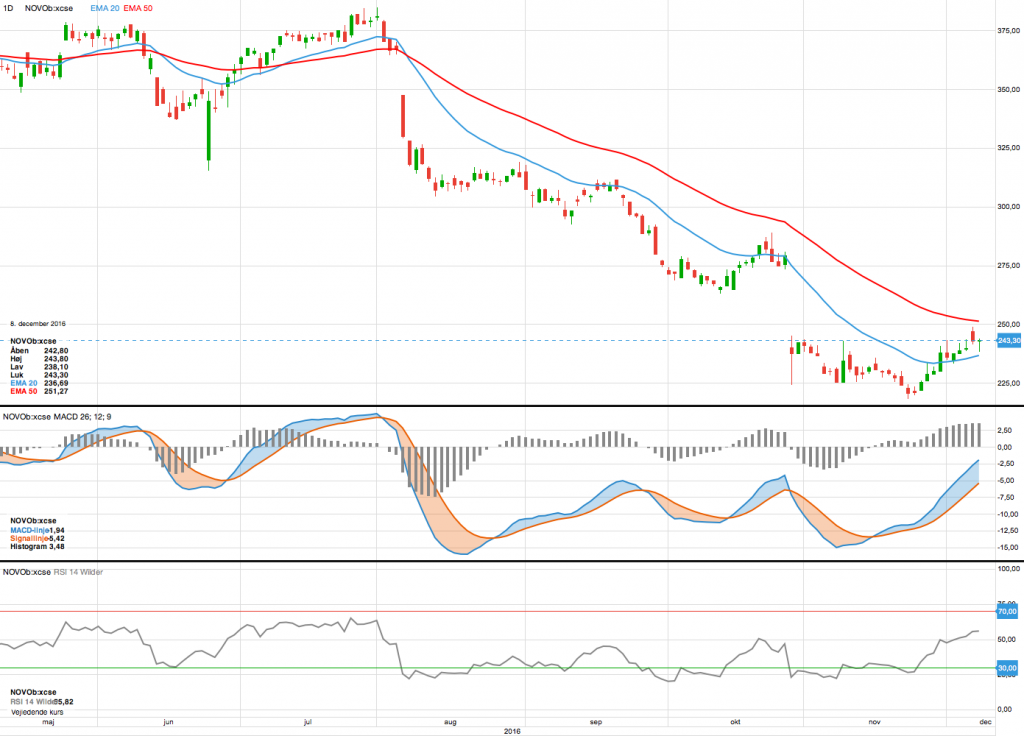Click the blue 30,00 RSI level tag
1024x736 pixels.
(1007, 668)
